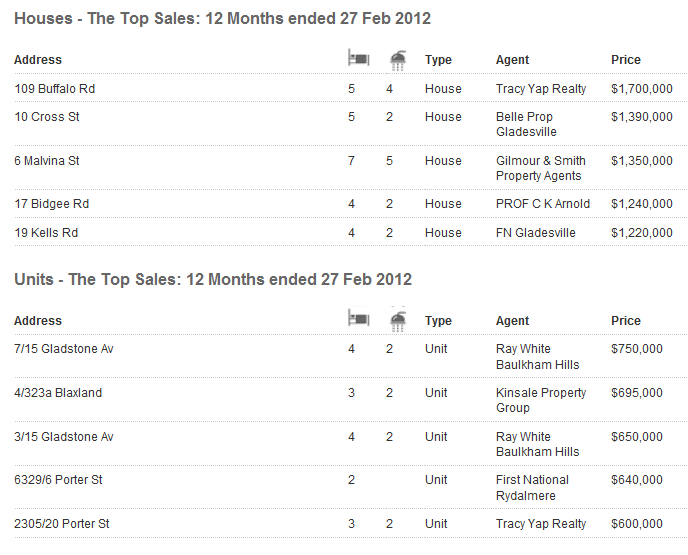Click Gilmour & Smith Property Agents agent
The image size is (688, 555).
[541, 168]
